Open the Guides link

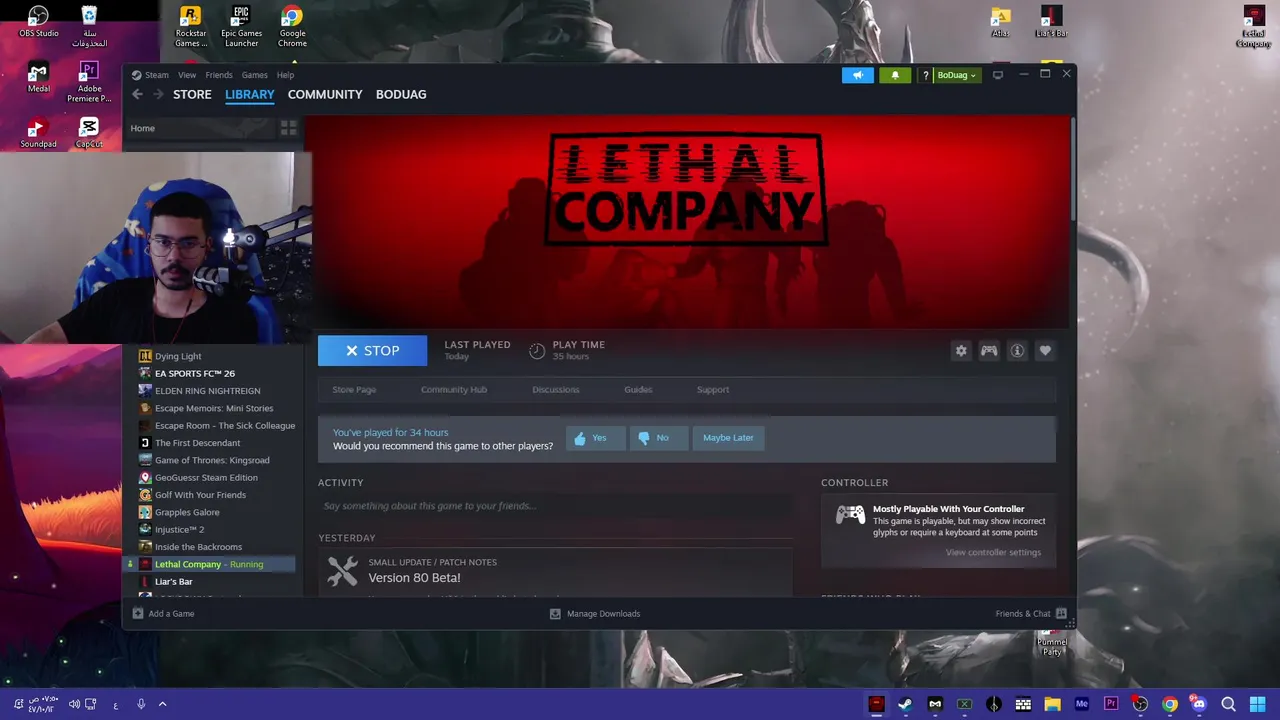tap(638, 390)
